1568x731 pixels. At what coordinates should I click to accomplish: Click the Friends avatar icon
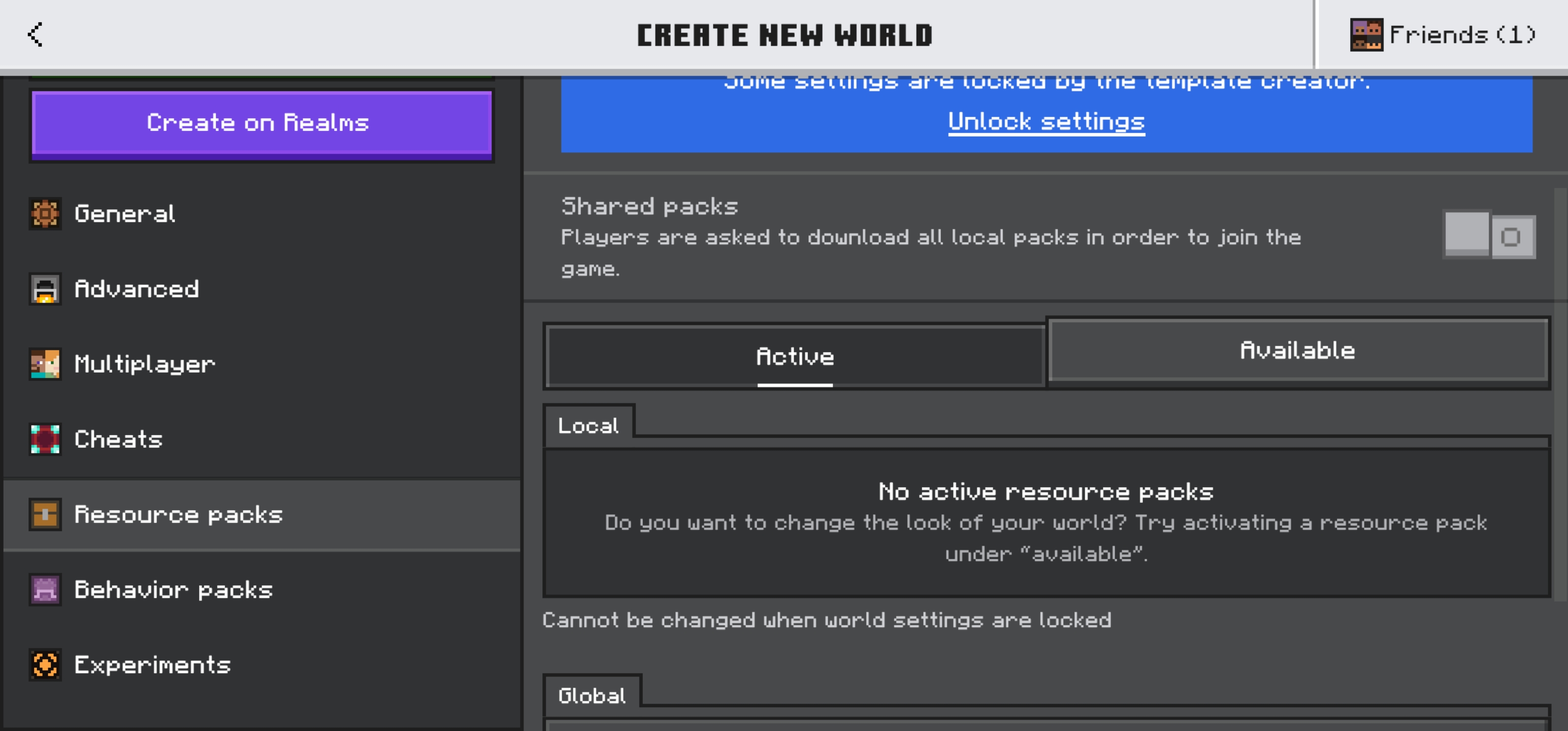[1366, 35]
